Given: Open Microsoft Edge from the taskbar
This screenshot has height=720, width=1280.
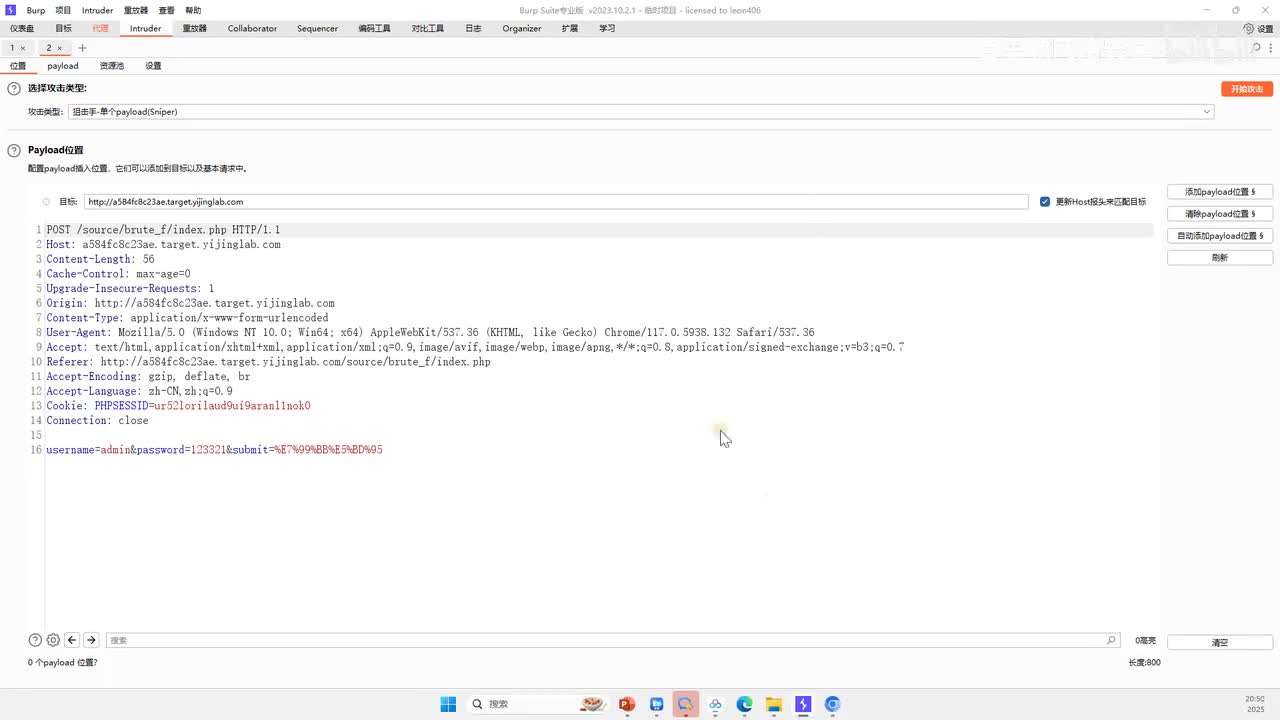Looking at the screenshot, I should 745,704.
